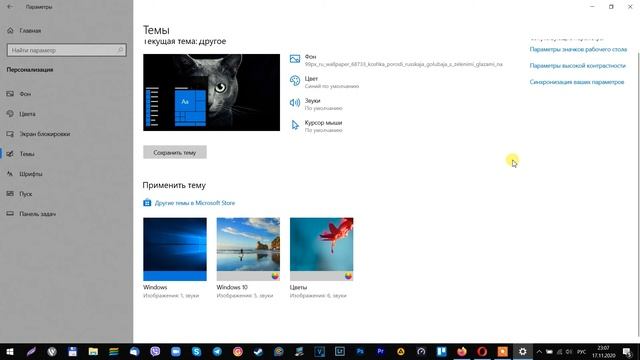Open Zoom from the taskbar
The height and width of the screenshot is (360, 640).
point(176,351)
